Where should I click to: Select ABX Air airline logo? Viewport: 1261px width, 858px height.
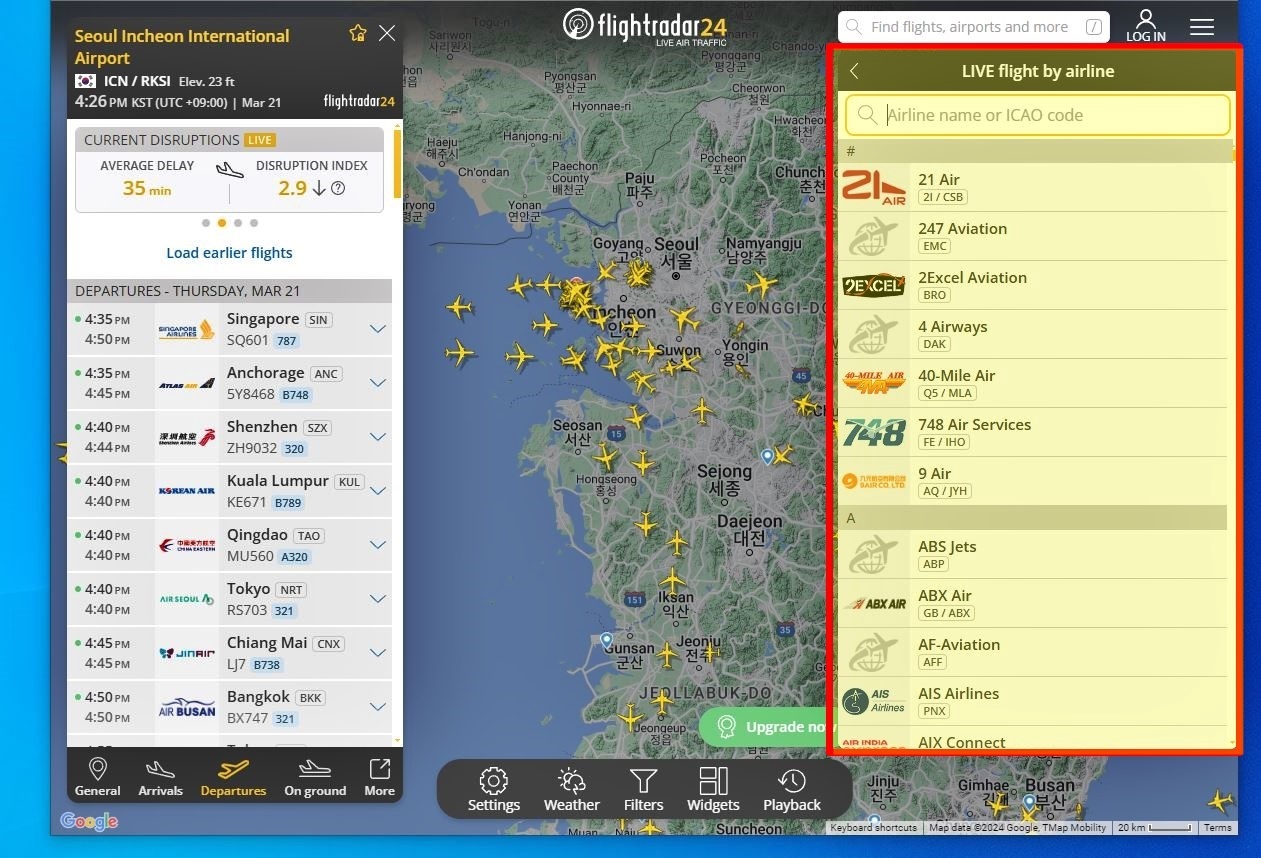pos(874,604)
